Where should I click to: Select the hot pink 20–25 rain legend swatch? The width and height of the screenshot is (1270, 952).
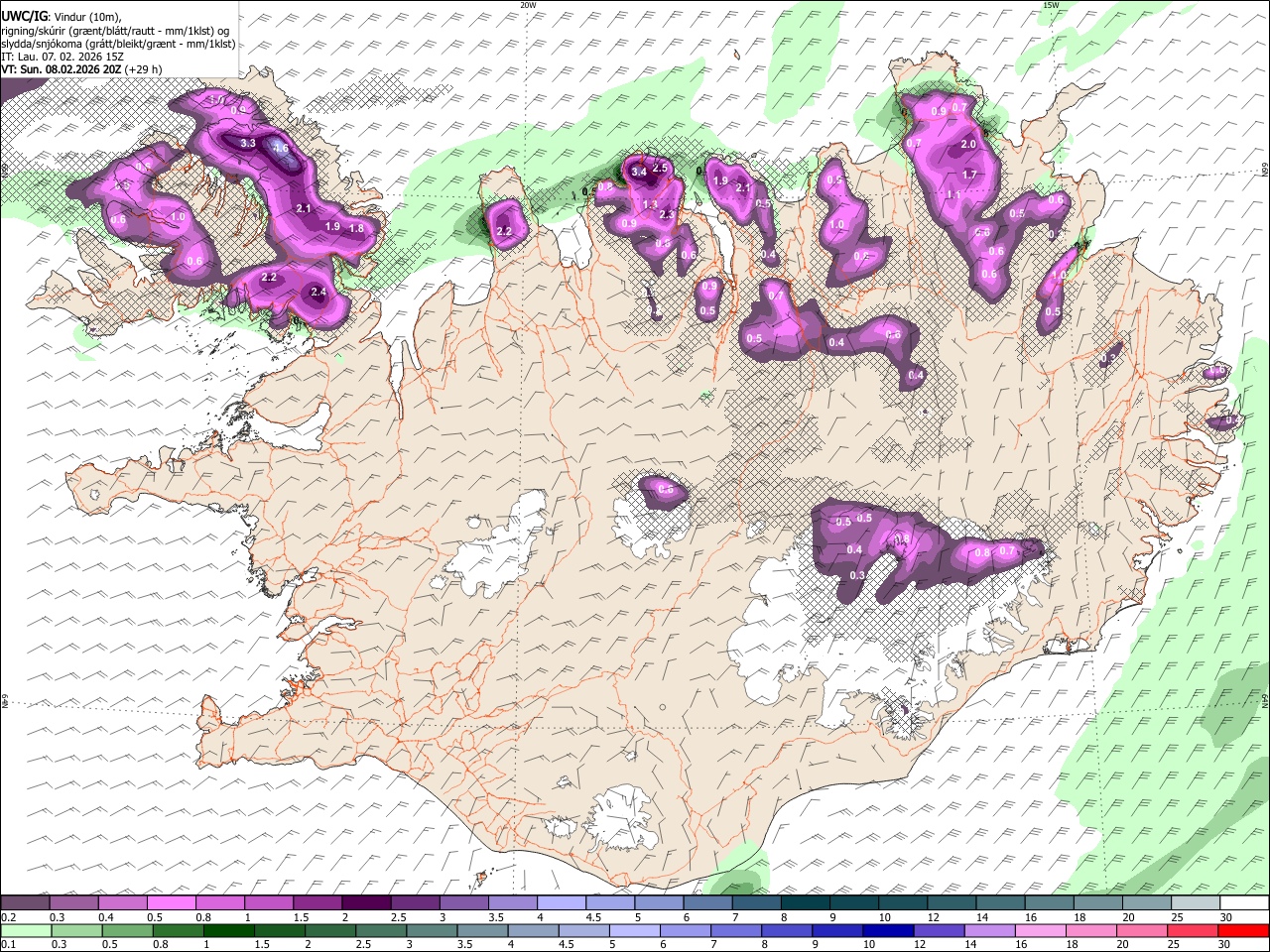pos(1143,930)
